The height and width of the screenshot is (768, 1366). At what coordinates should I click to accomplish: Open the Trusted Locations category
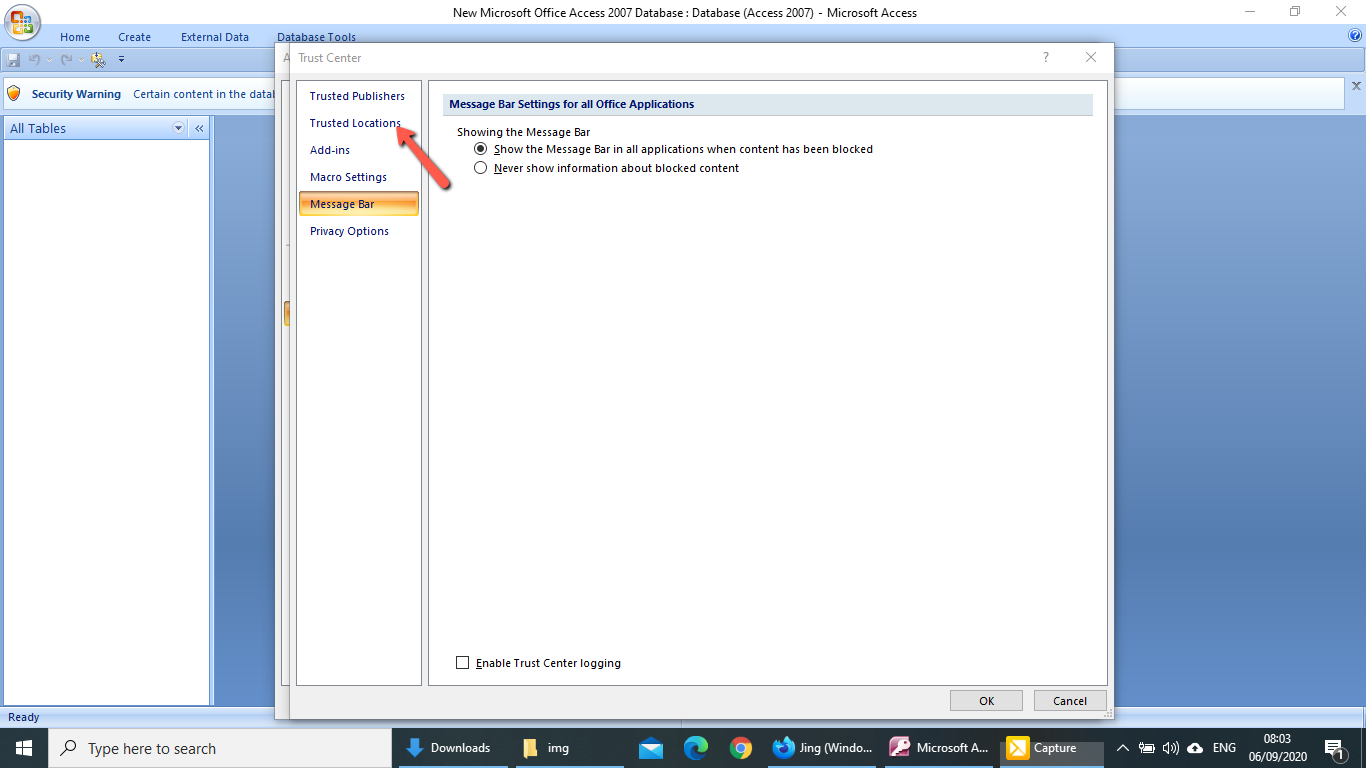pyautogui.click(x=355, y=123)
